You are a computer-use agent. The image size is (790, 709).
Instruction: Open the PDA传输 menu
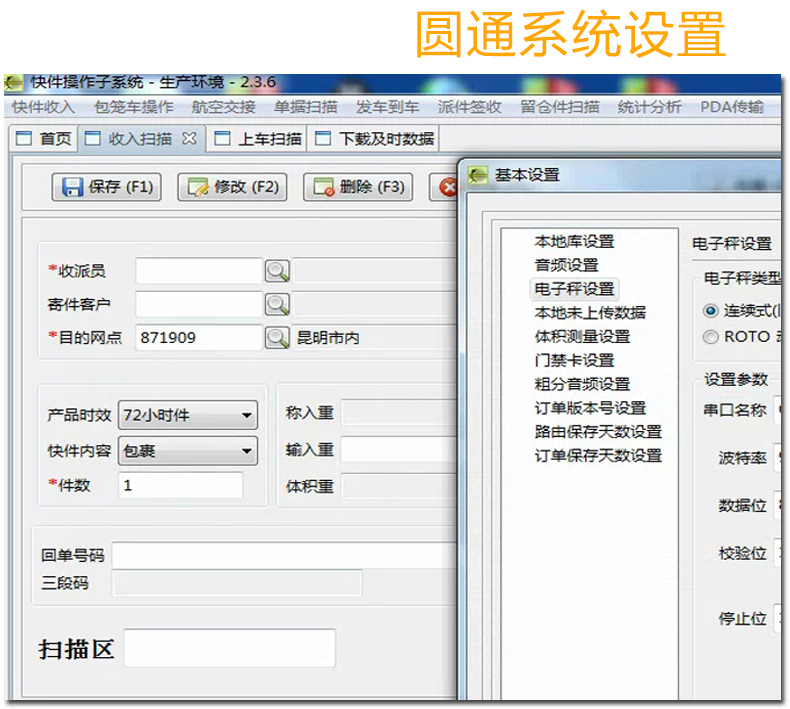[x=732, y=107]
